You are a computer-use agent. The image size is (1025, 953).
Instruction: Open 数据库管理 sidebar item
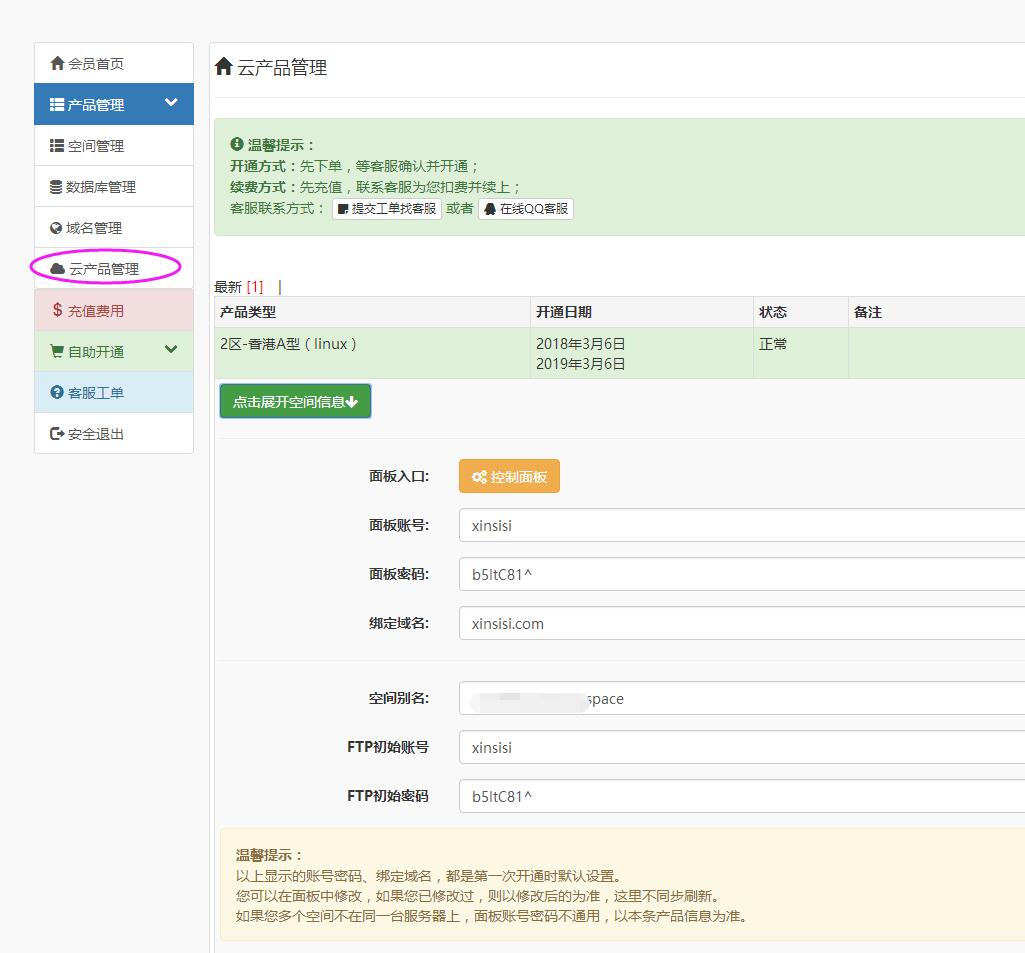[114, 186]
